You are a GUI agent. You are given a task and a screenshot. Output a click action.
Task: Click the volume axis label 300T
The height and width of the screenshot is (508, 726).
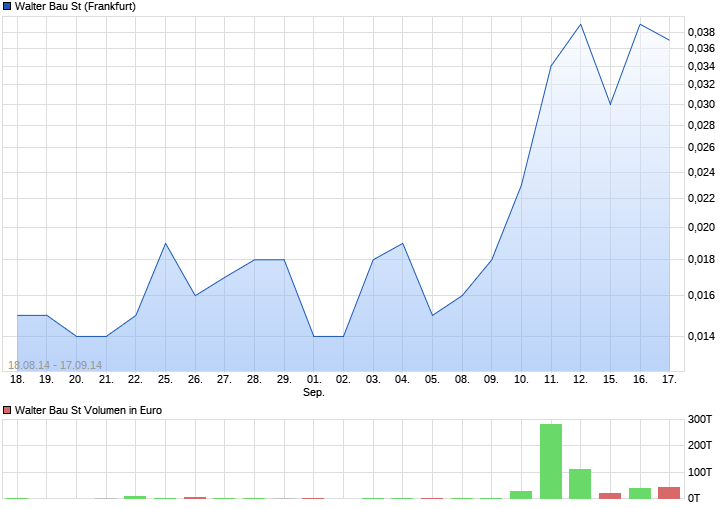point(700,419)
